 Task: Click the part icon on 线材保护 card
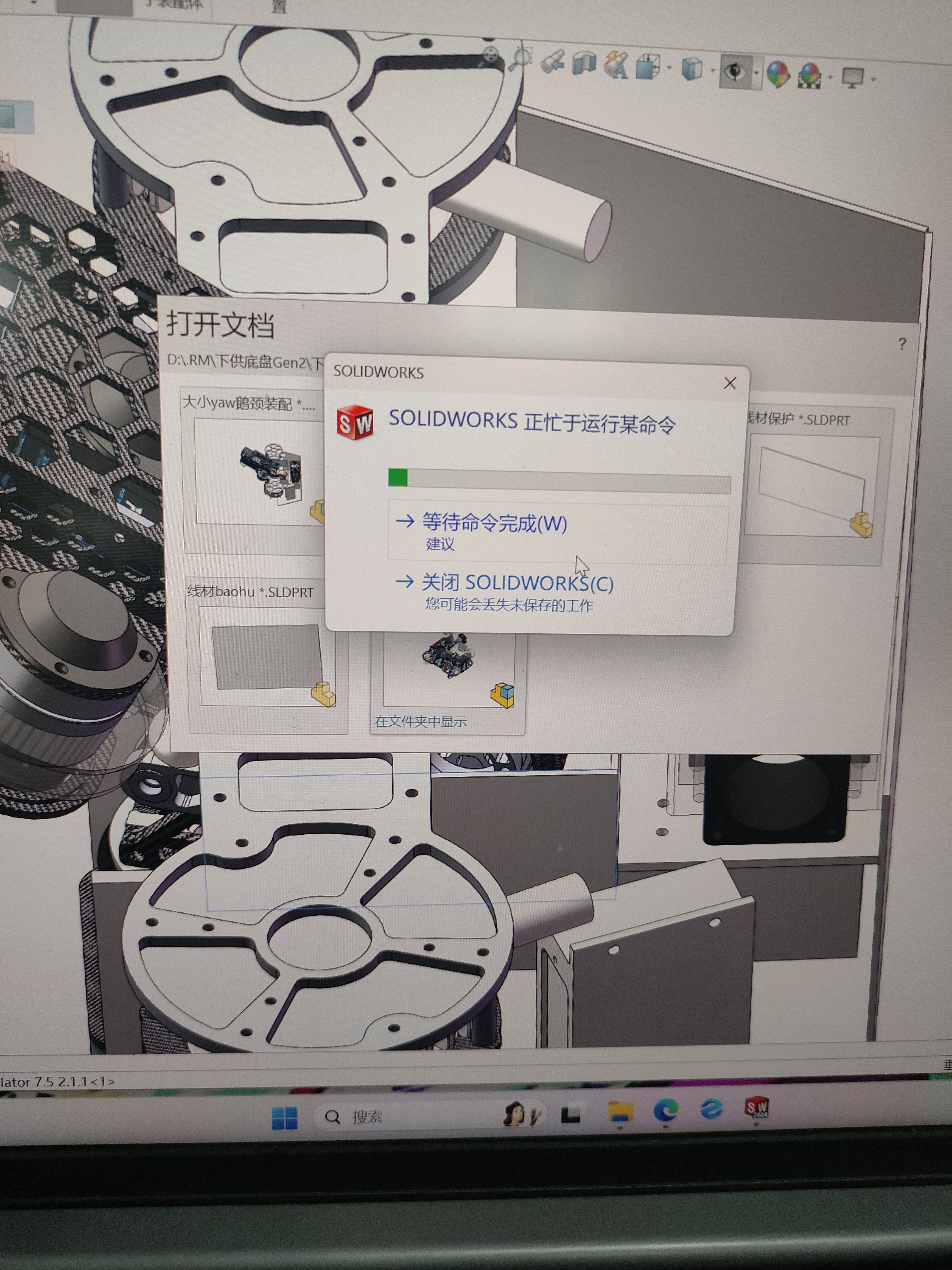861,525
